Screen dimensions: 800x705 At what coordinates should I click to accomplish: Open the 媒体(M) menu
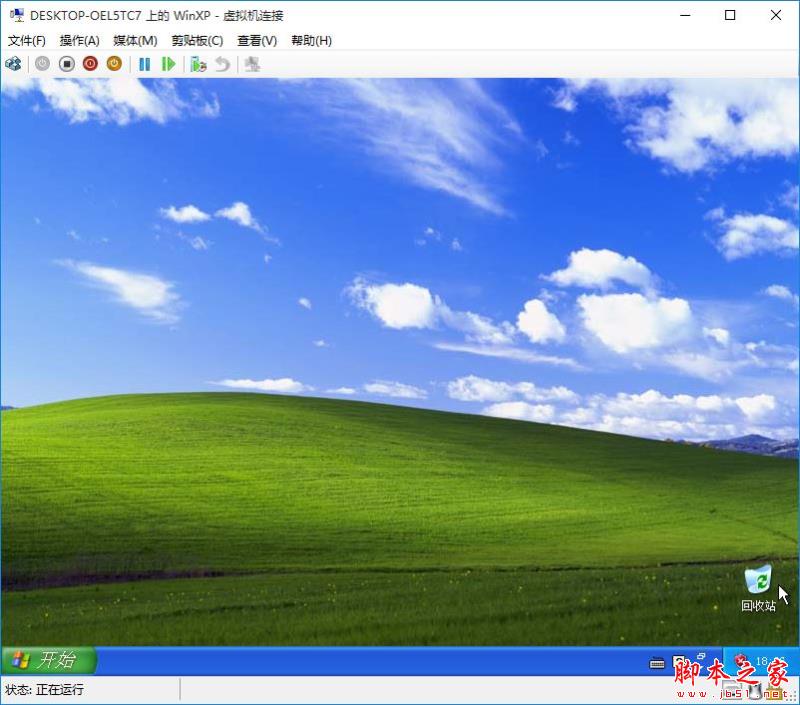(135, 40)
